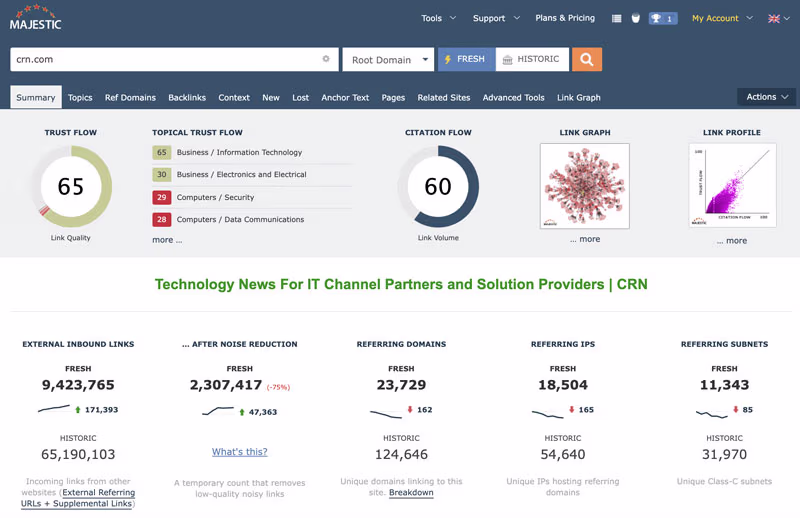Viewport: 800px width, 518px height.
Task: Clear the crn.com search field
Action: [326, 60]
